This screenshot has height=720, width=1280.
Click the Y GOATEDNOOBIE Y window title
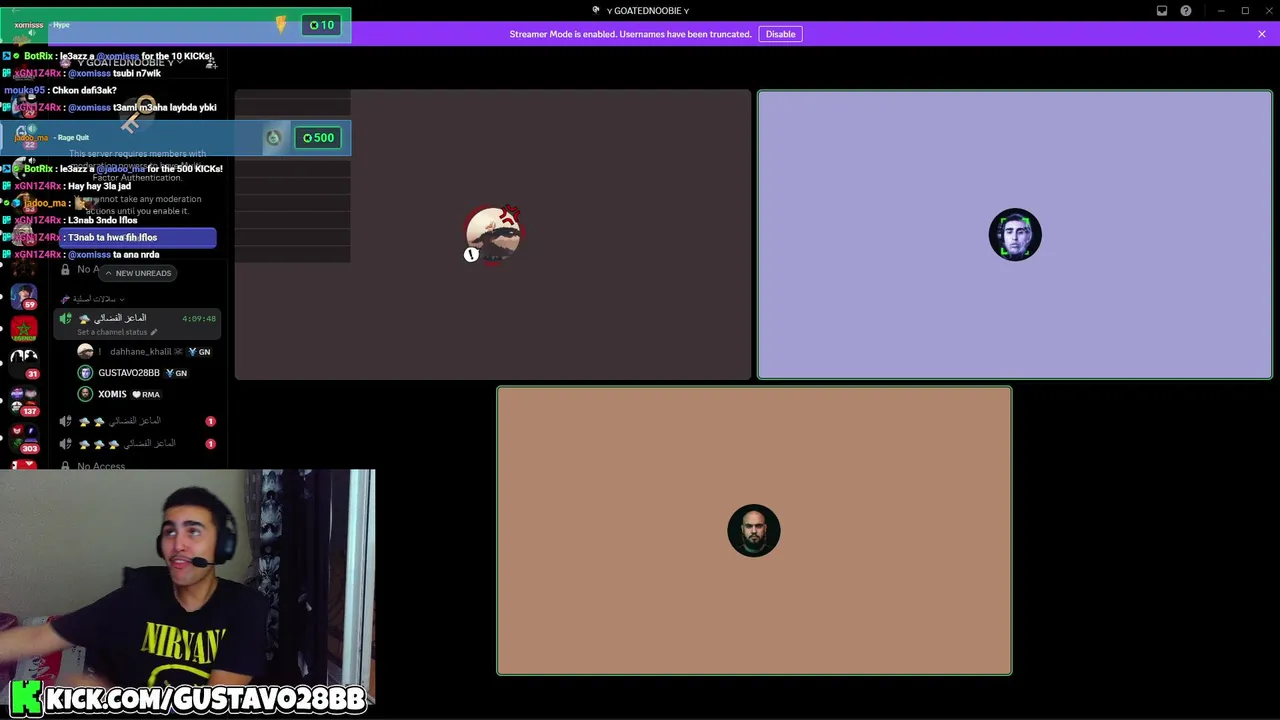coord(647,11)
